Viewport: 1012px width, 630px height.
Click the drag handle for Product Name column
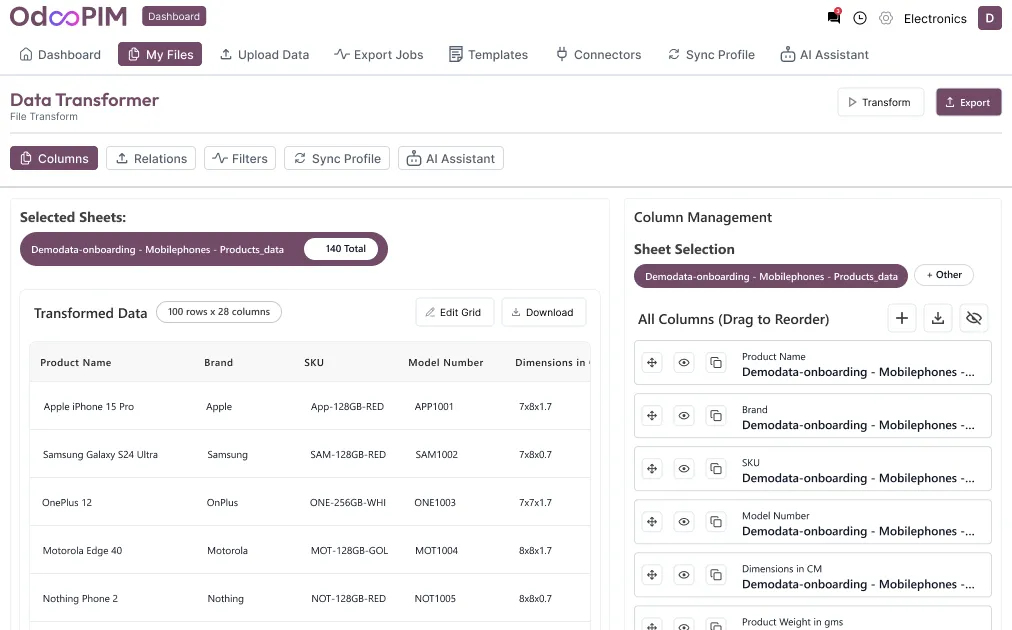tap(652, 363)
